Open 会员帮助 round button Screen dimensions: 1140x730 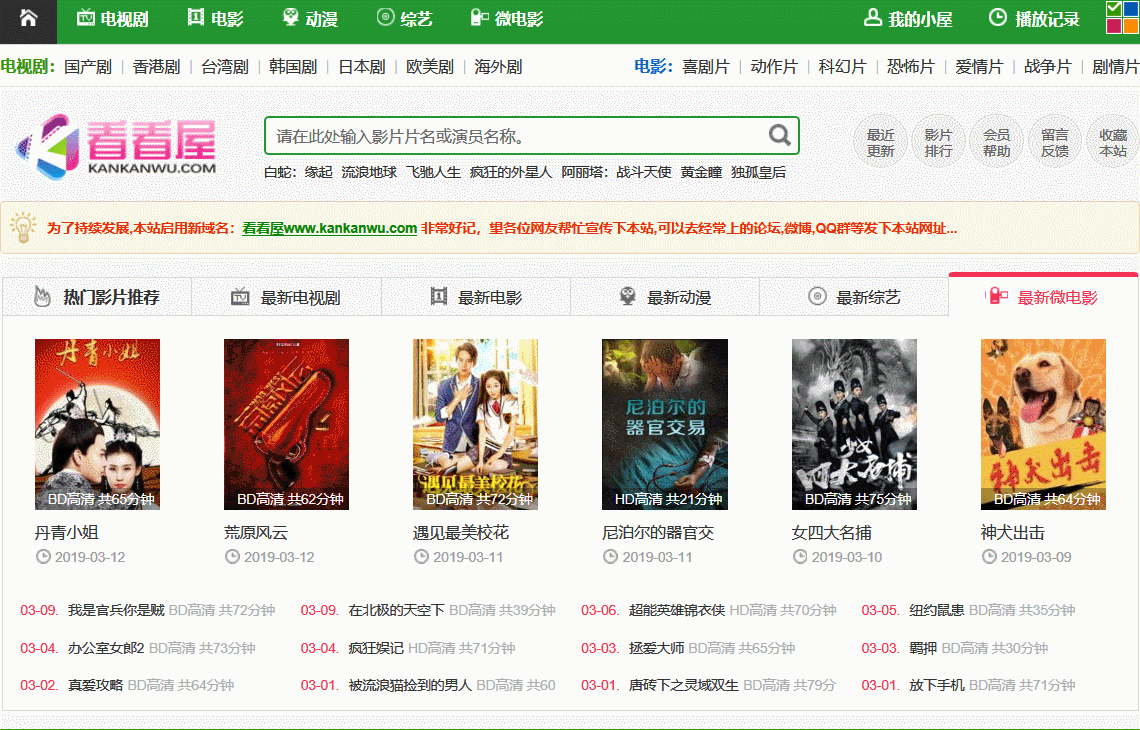[997, 143]
